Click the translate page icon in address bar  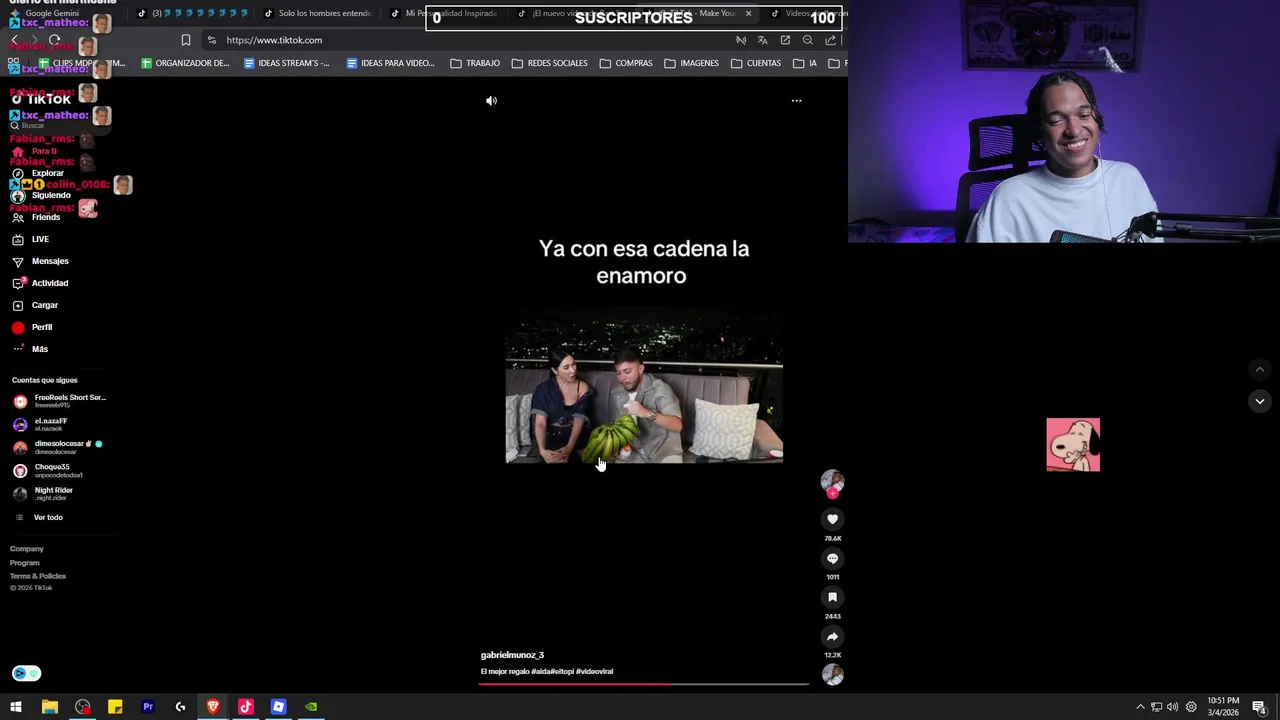762,40
